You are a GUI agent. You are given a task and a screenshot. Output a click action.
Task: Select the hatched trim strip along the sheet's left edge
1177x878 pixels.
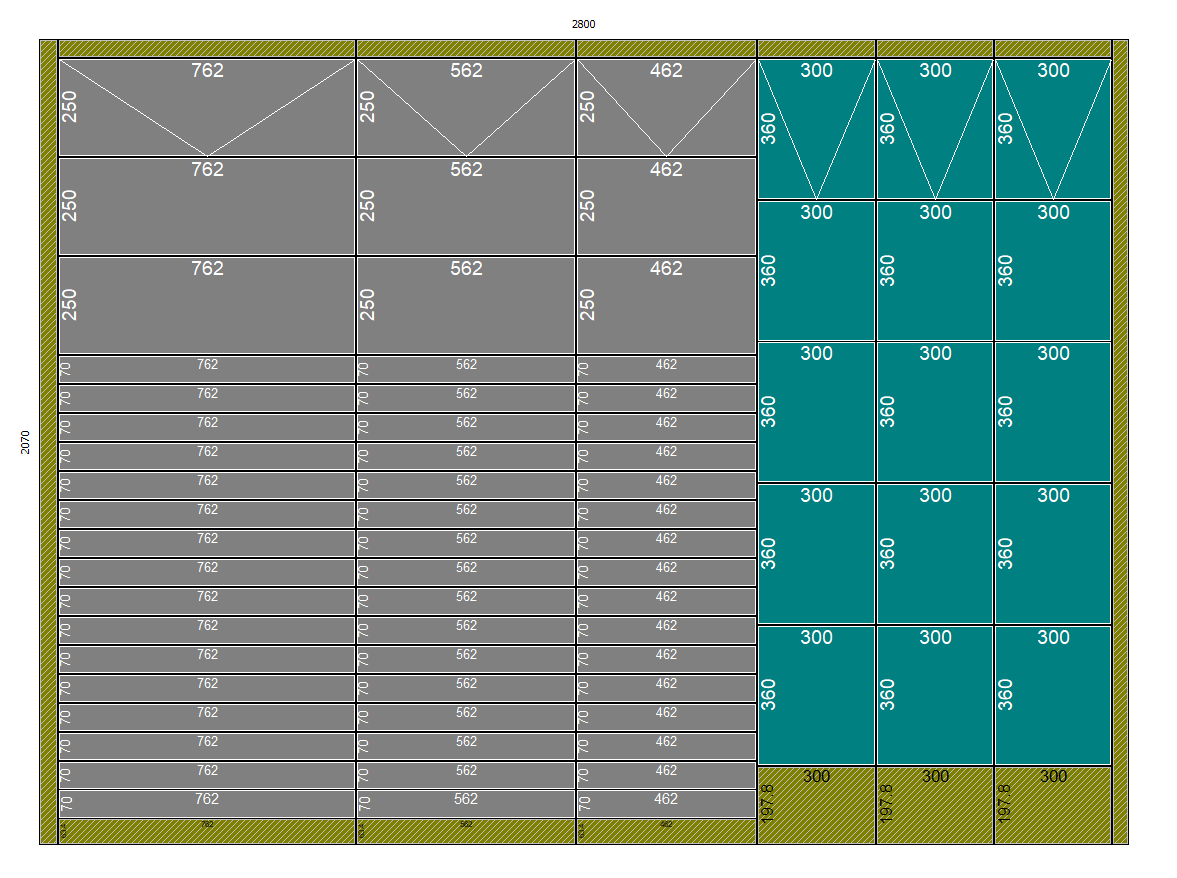point(48,442)
